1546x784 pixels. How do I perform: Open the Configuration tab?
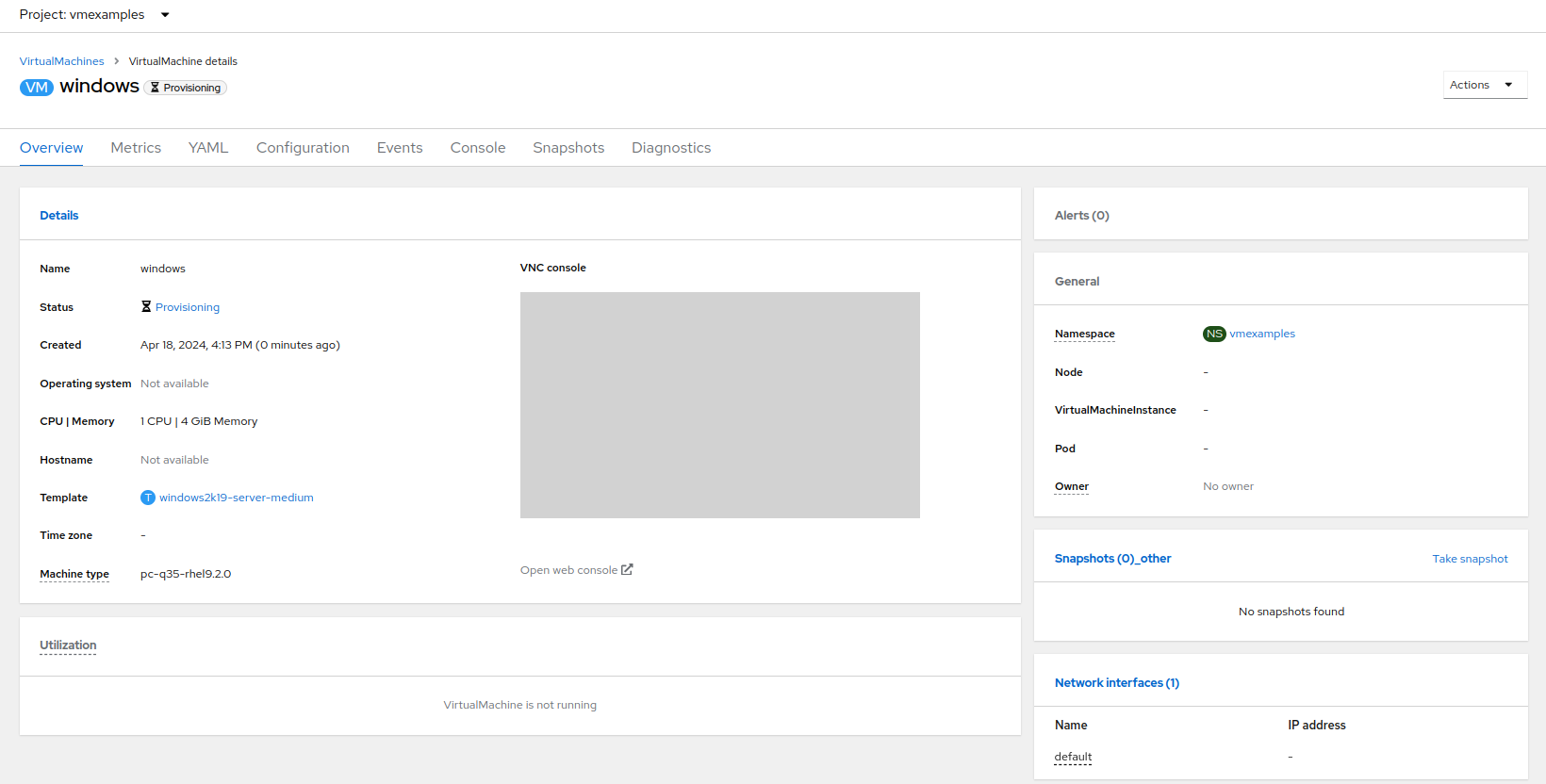click(x=303, y=148)
